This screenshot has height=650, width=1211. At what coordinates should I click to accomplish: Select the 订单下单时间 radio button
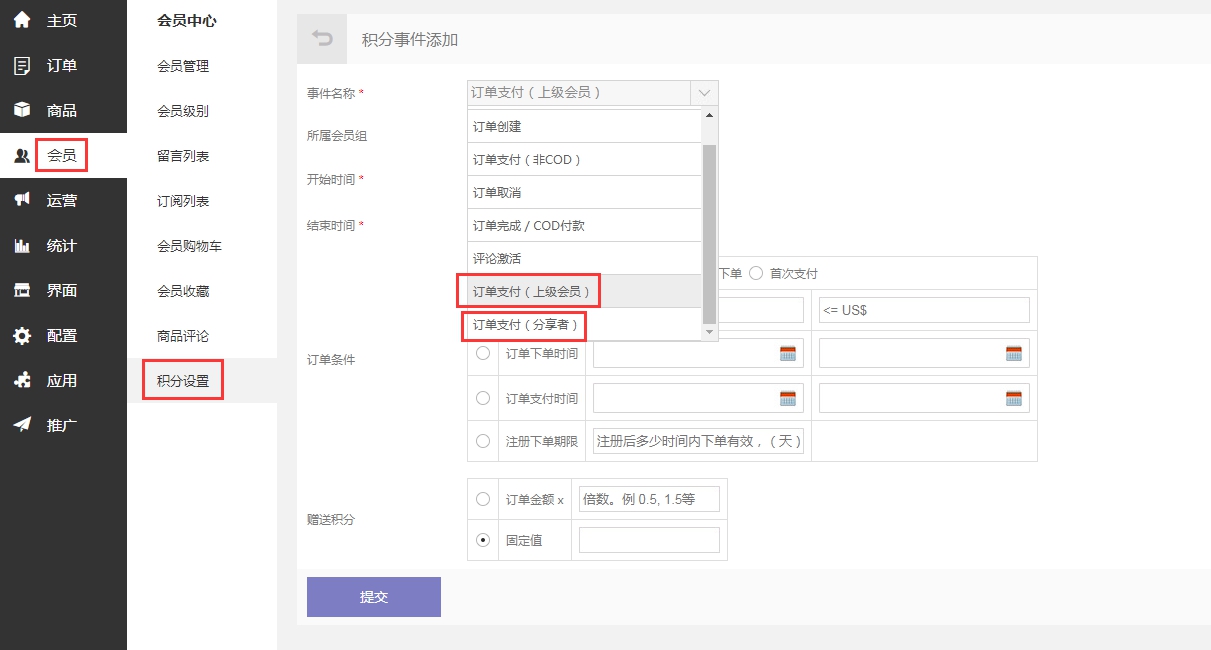(483, 353)
